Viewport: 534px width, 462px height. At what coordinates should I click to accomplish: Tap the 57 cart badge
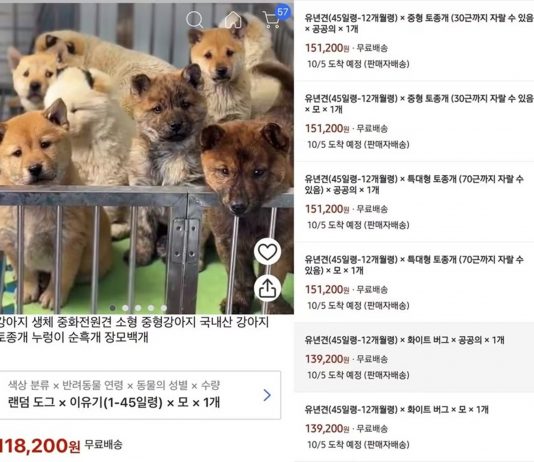[x=283, y=12]
